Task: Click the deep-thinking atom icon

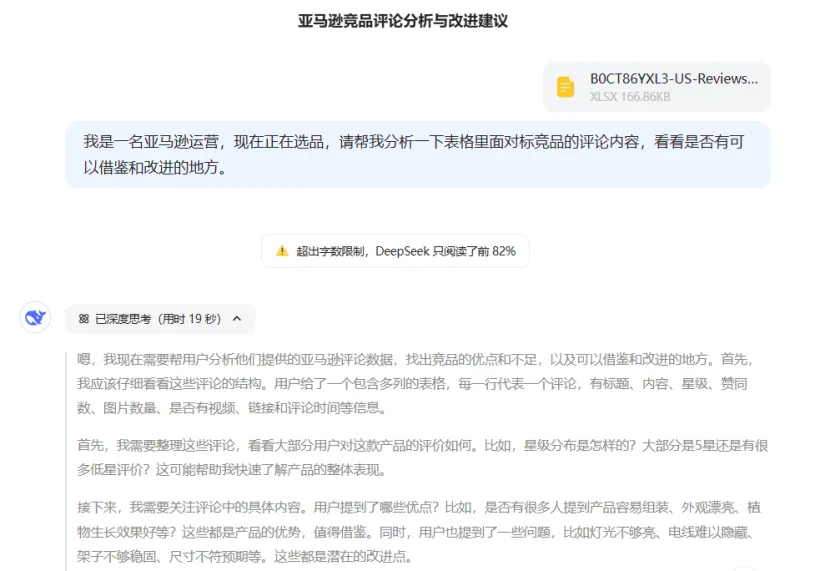Action: (84, 319)
